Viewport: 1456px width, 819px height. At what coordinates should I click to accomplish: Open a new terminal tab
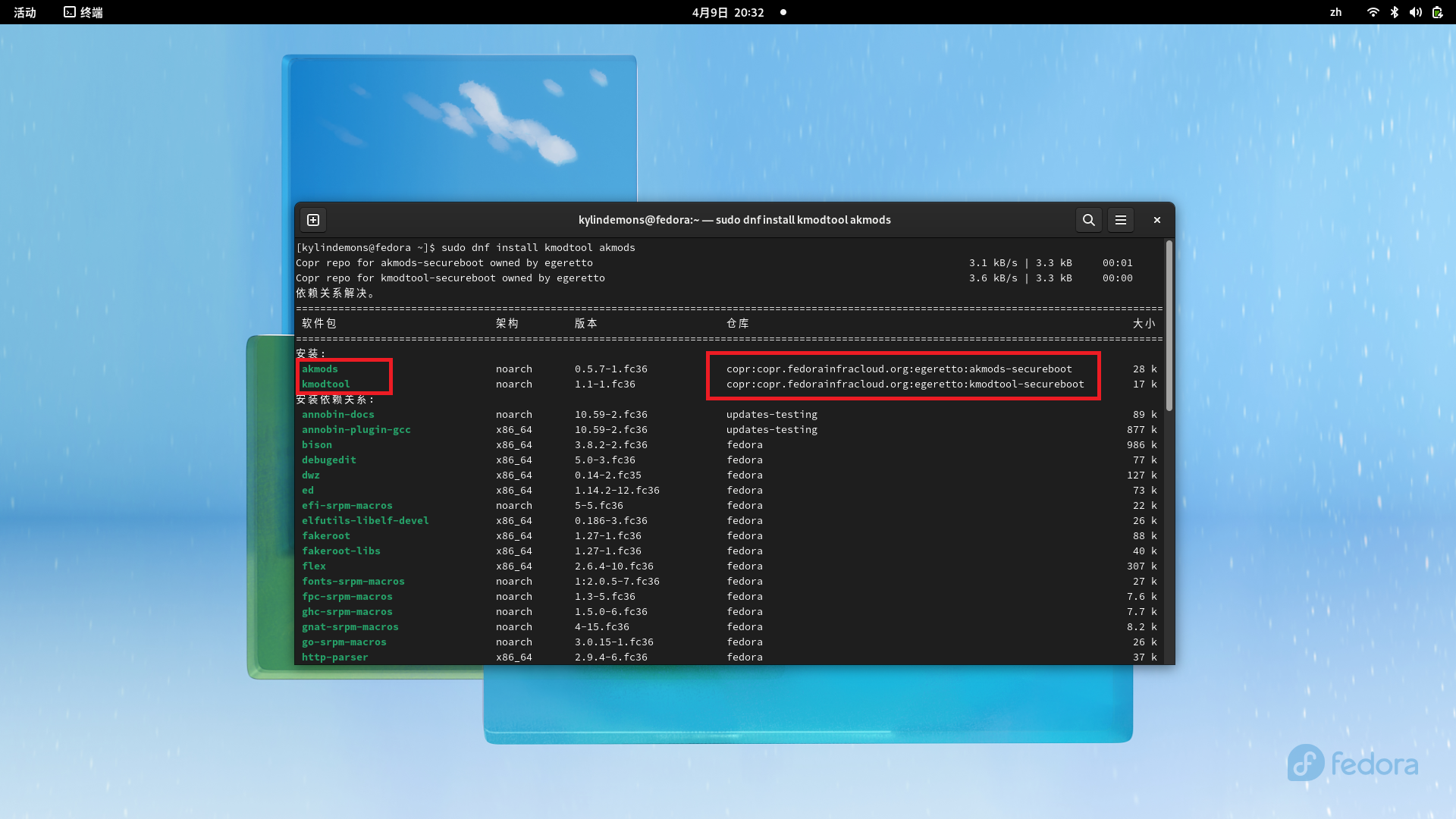click(x=313, y=220)
